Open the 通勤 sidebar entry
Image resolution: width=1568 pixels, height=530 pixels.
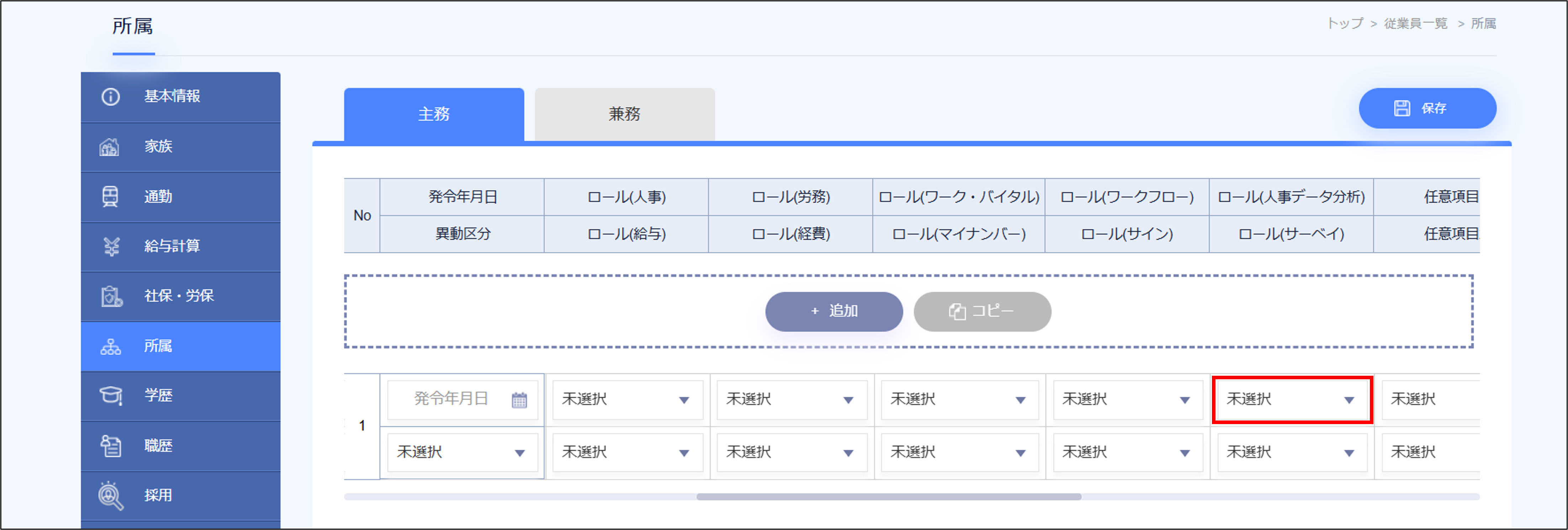click(x=181, y=197)
